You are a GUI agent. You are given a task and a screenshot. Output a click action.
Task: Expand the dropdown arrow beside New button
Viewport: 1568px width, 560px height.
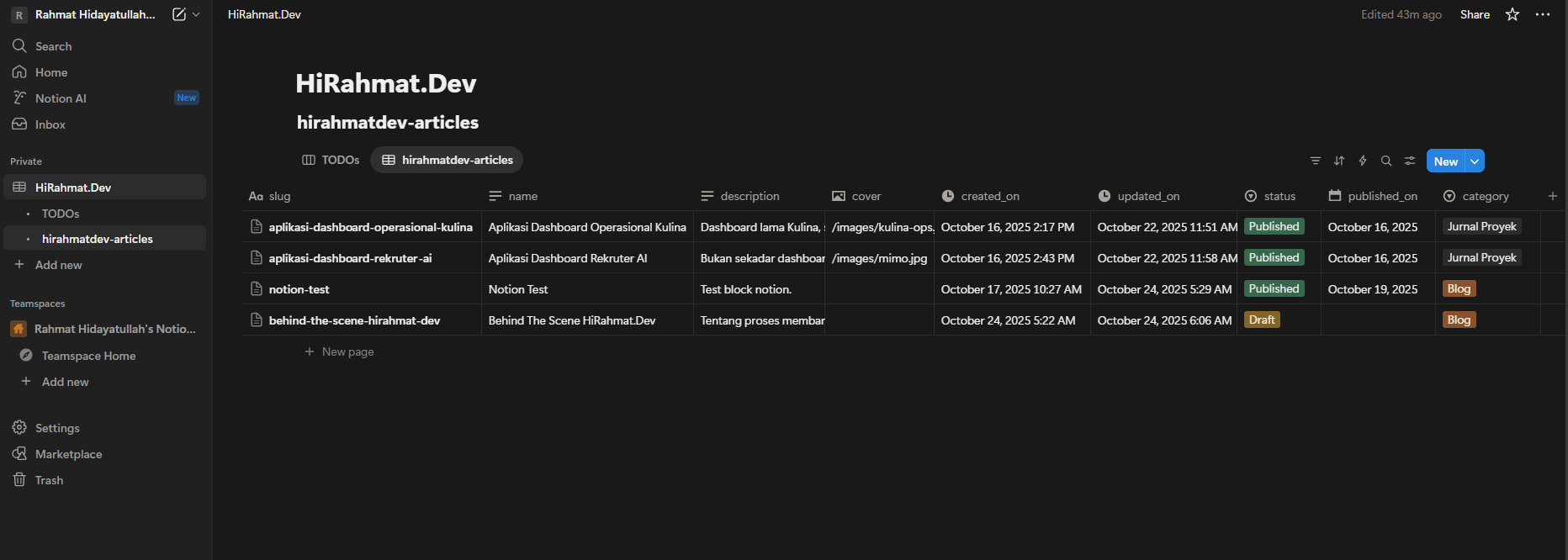click(1475, 161)
